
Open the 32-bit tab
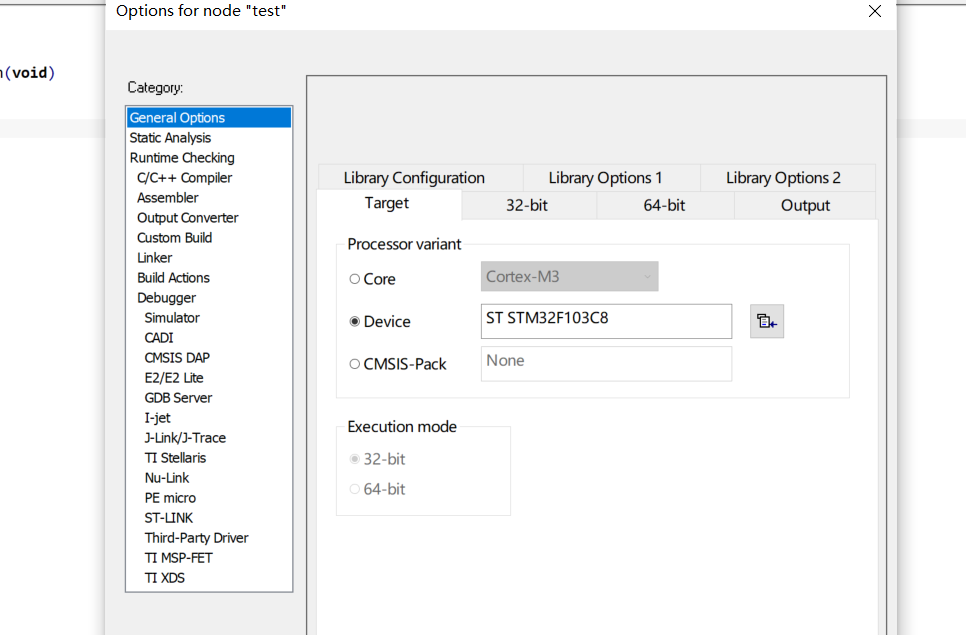tap(527, 205)
